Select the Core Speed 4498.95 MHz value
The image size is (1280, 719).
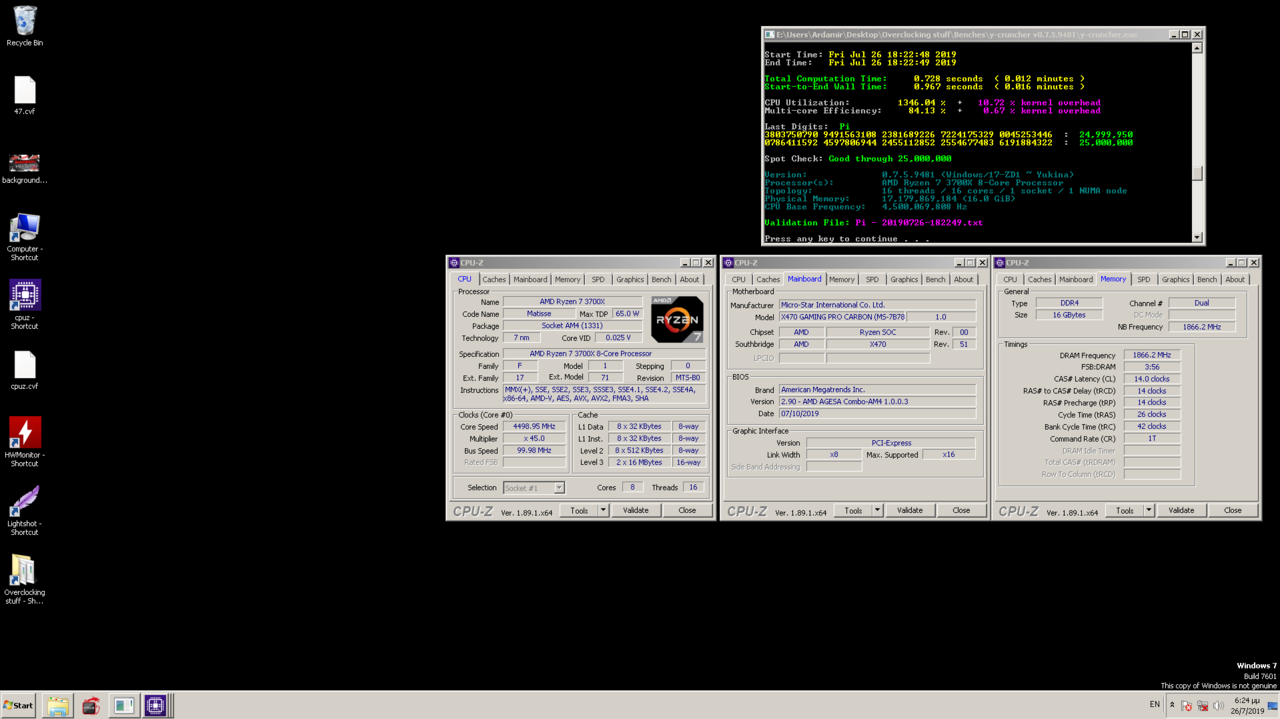[534, 426]
